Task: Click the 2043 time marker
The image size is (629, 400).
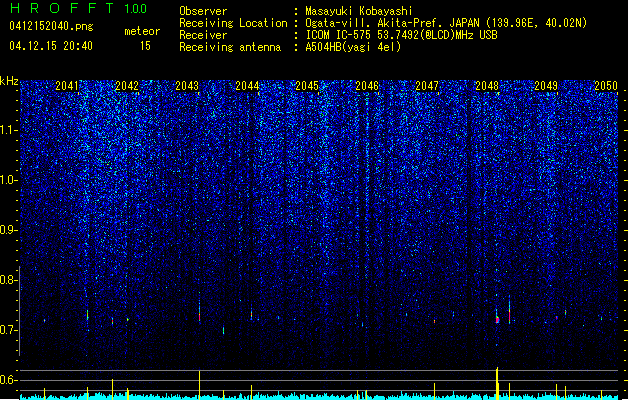Action: tap(187, 86)
